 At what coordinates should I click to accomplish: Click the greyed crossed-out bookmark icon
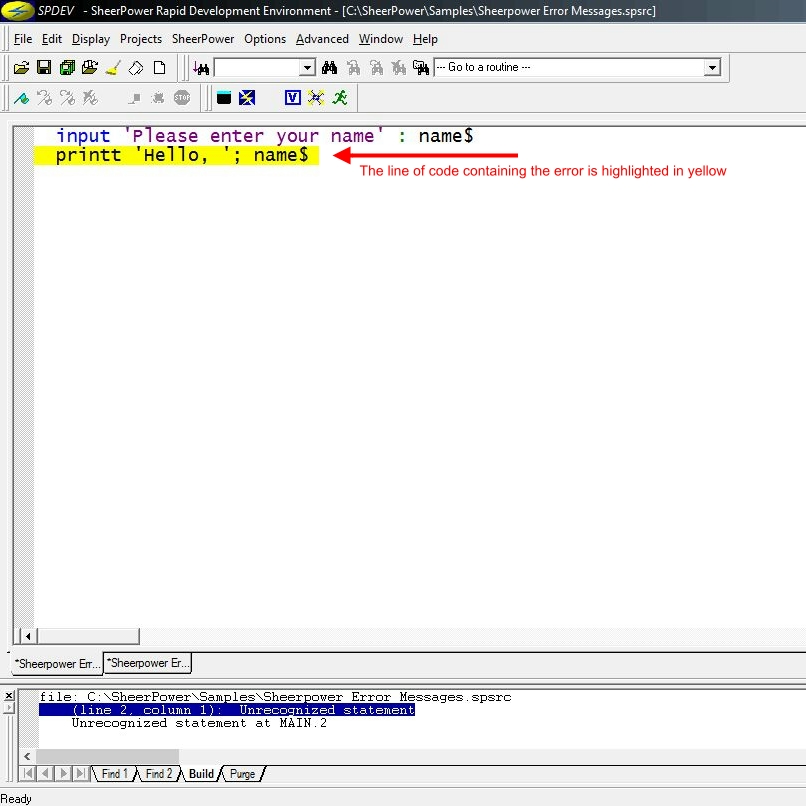pyautogui.click(x=90, y=98)
